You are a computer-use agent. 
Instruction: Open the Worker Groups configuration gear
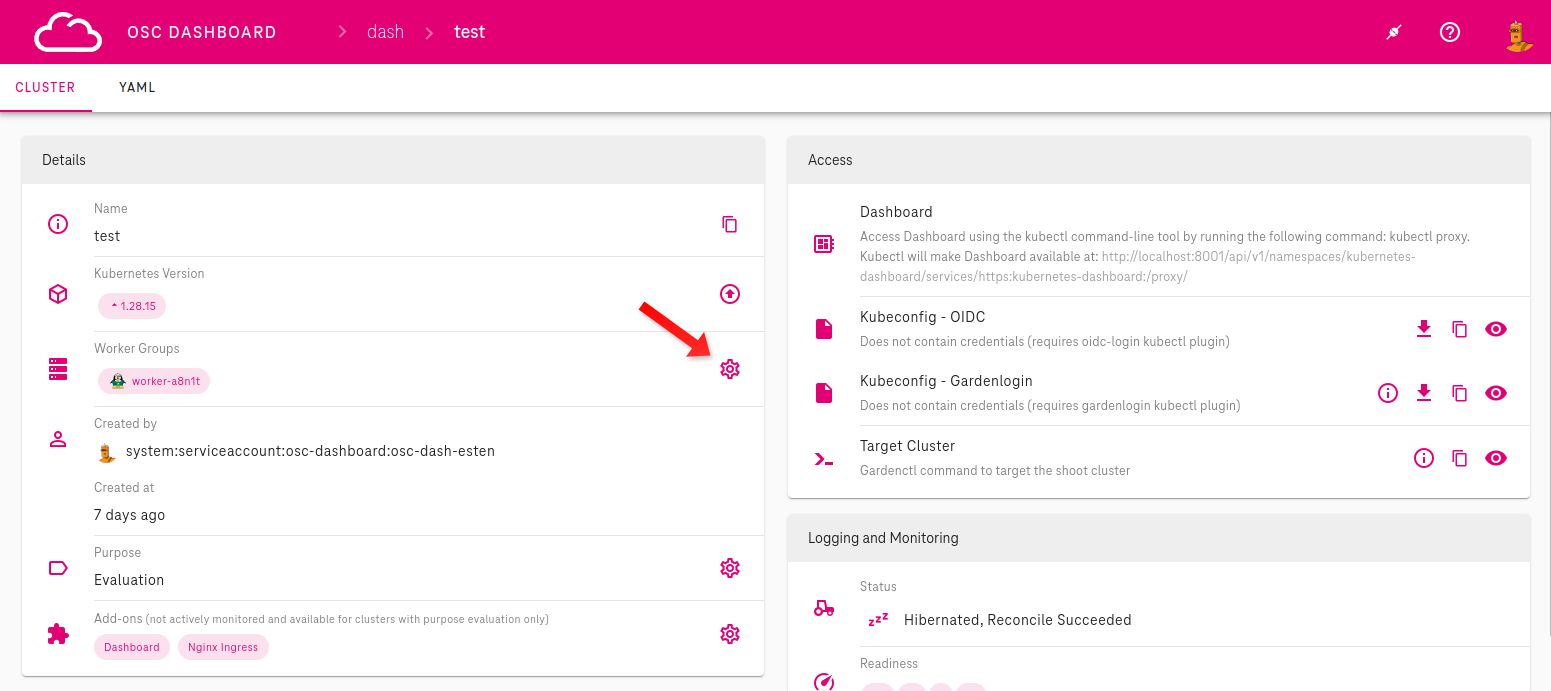(730, 368)
